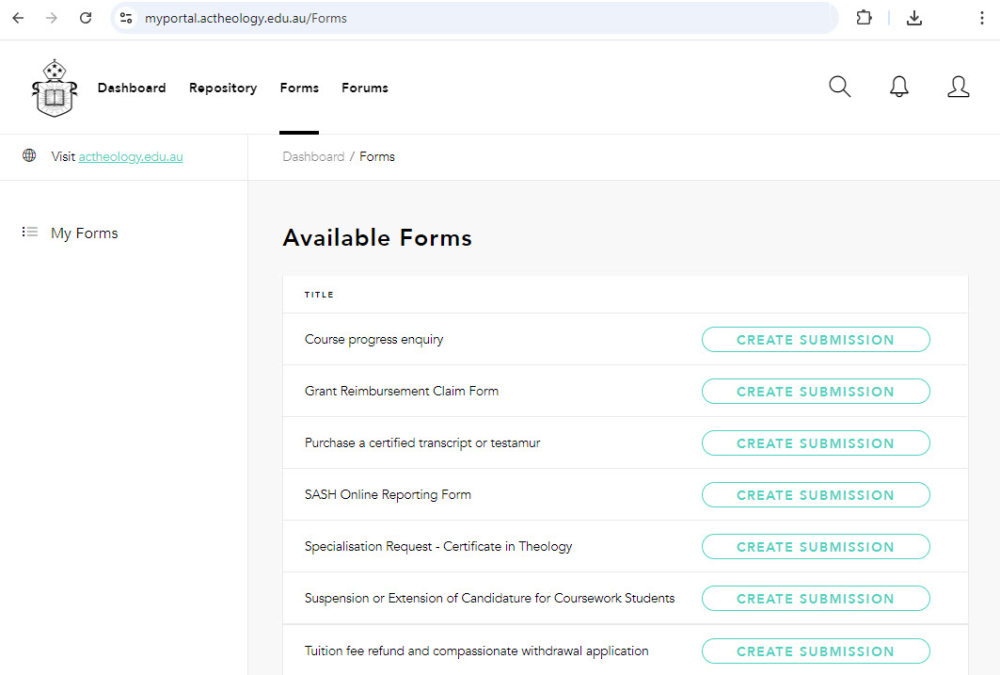Click the globe icon beside the Visit link

point(29,156)
